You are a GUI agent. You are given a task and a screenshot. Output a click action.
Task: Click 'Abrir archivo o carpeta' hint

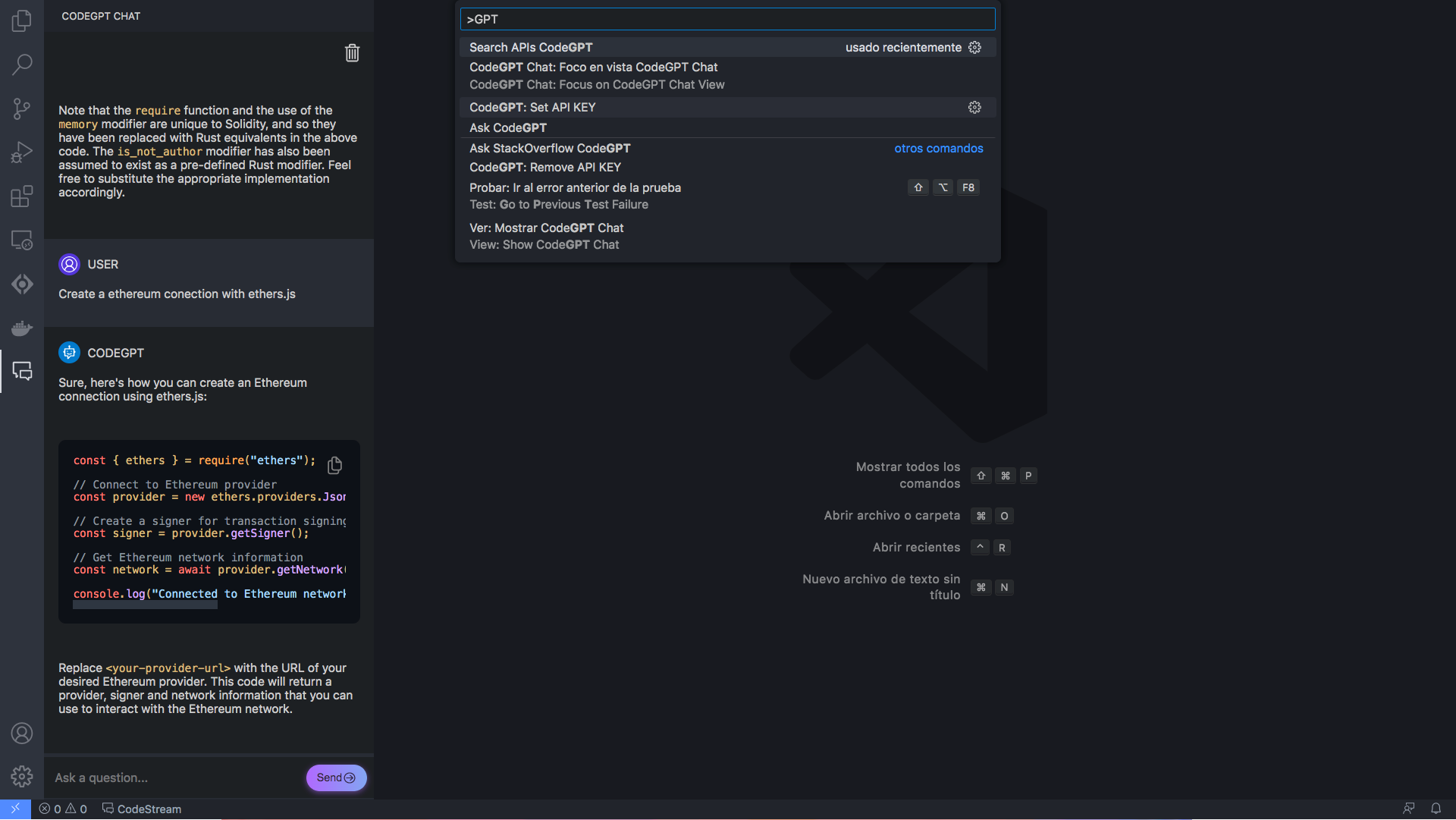coord(892,516)
